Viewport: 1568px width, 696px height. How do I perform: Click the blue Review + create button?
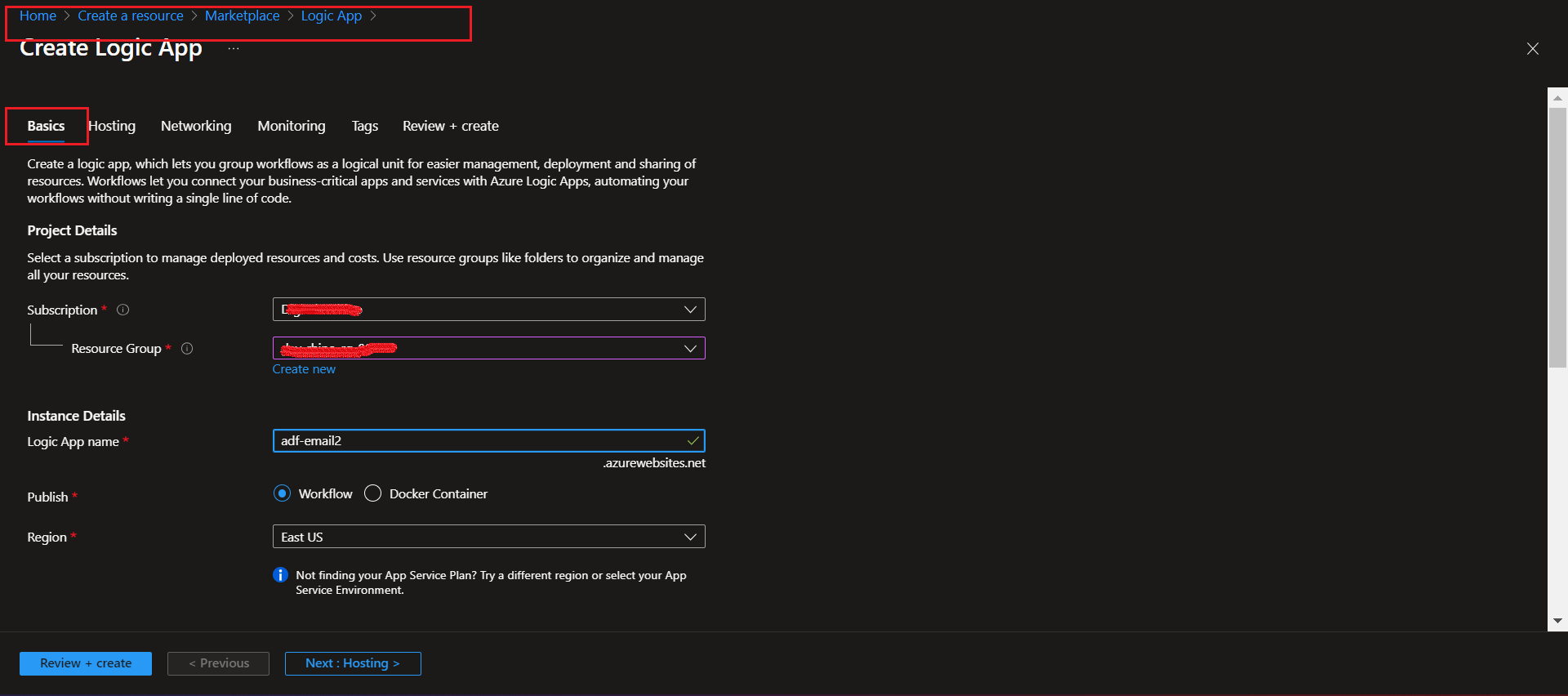pyautogui.click(x=86, y=663)
